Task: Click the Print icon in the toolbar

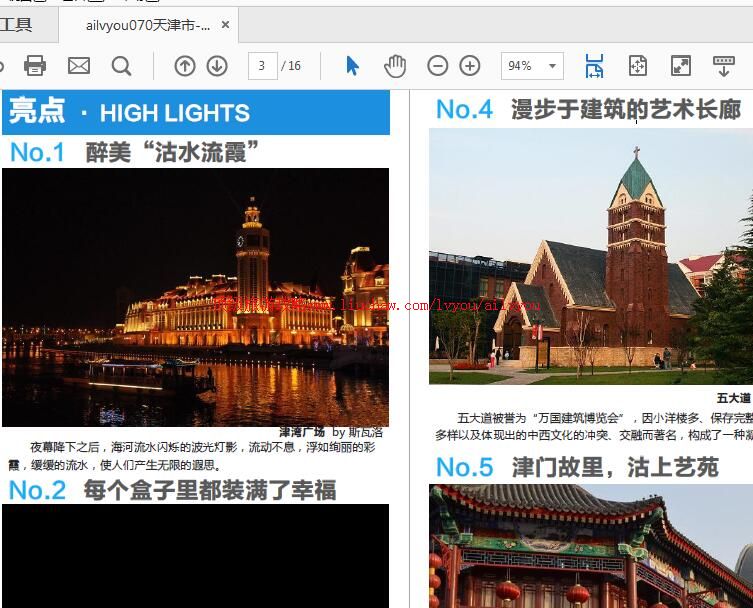Action: 35,66
